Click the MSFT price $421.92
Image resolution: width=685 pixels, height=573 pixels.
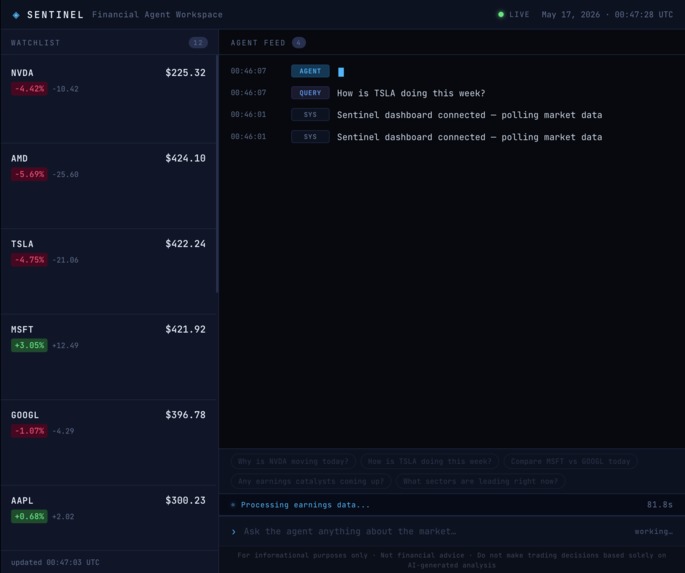point(185,329)
